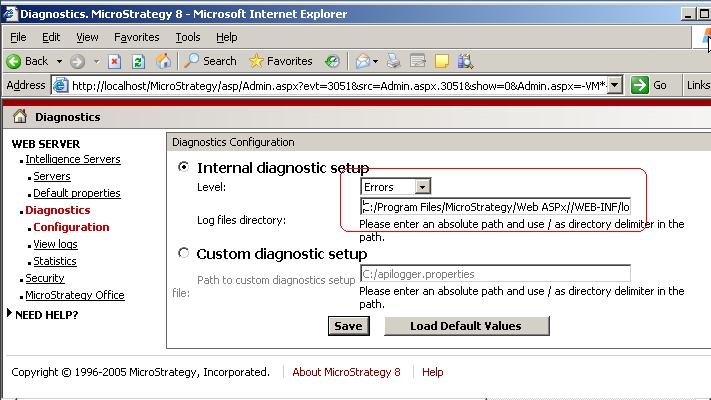The width and height of the screenshot is (711, 400).
Task: Open the About MicroStrategy 8 link
Action: point(346,372)
